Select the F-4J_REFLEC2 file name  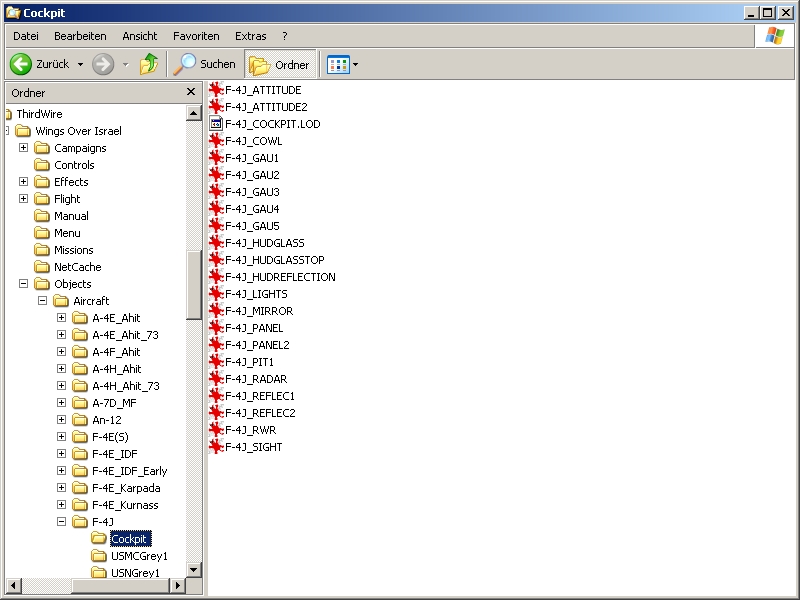260,413
